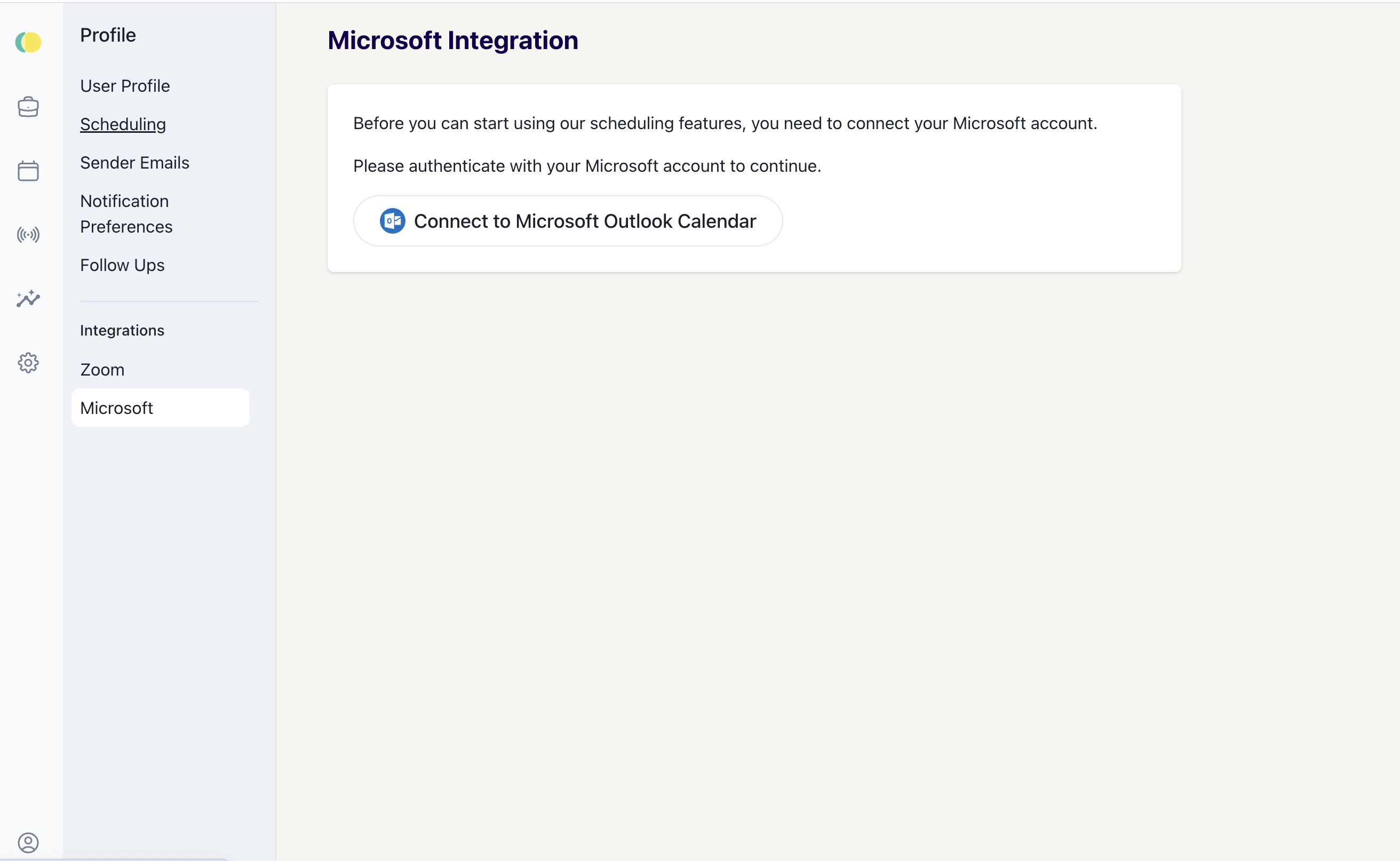Viewport: 1400px width, 861px height.
Task: Select Follow Ups menu item
Action: point(122,265)
